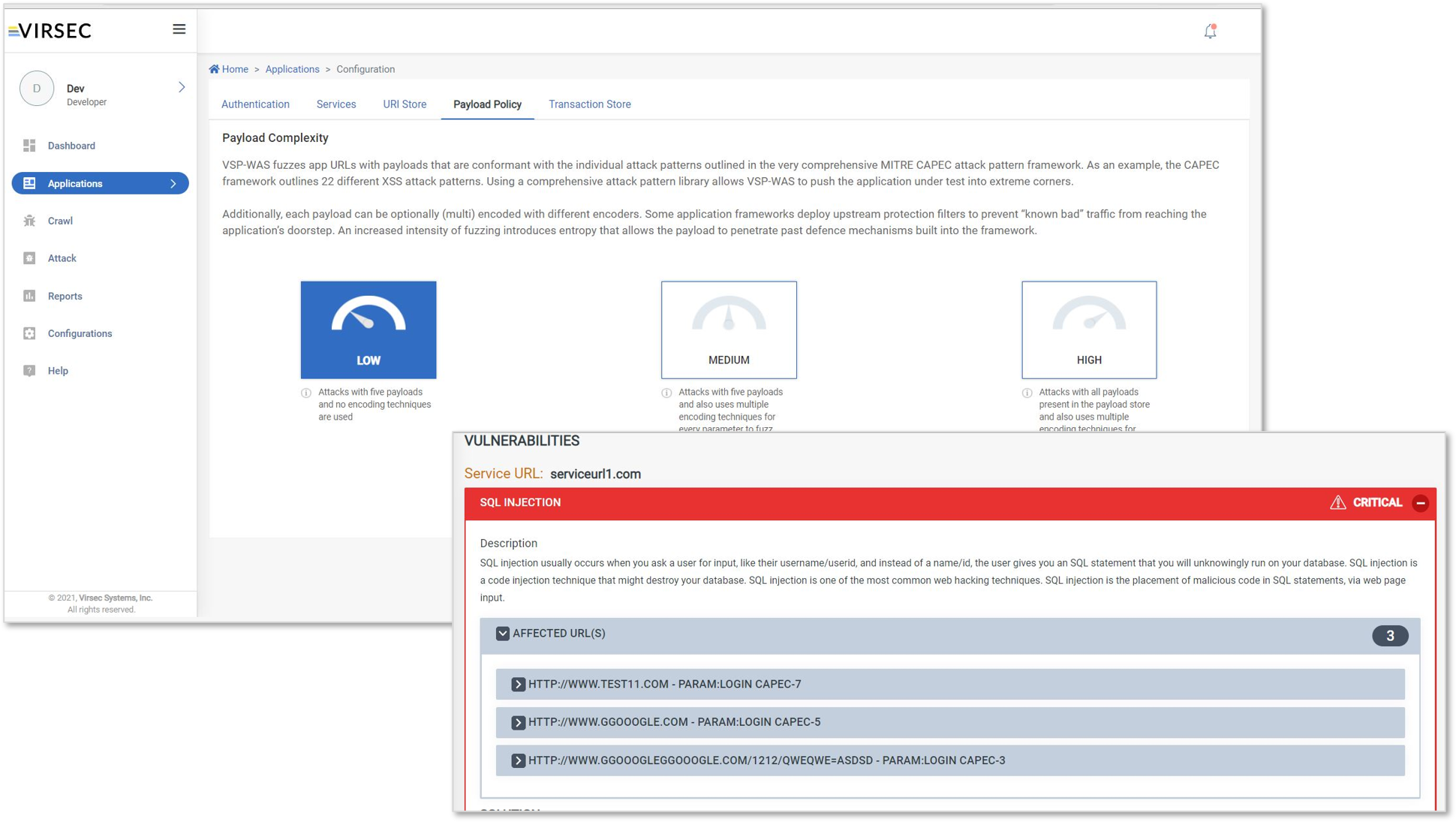
Task: Click the Description label
Action: [x=509, y=543]
